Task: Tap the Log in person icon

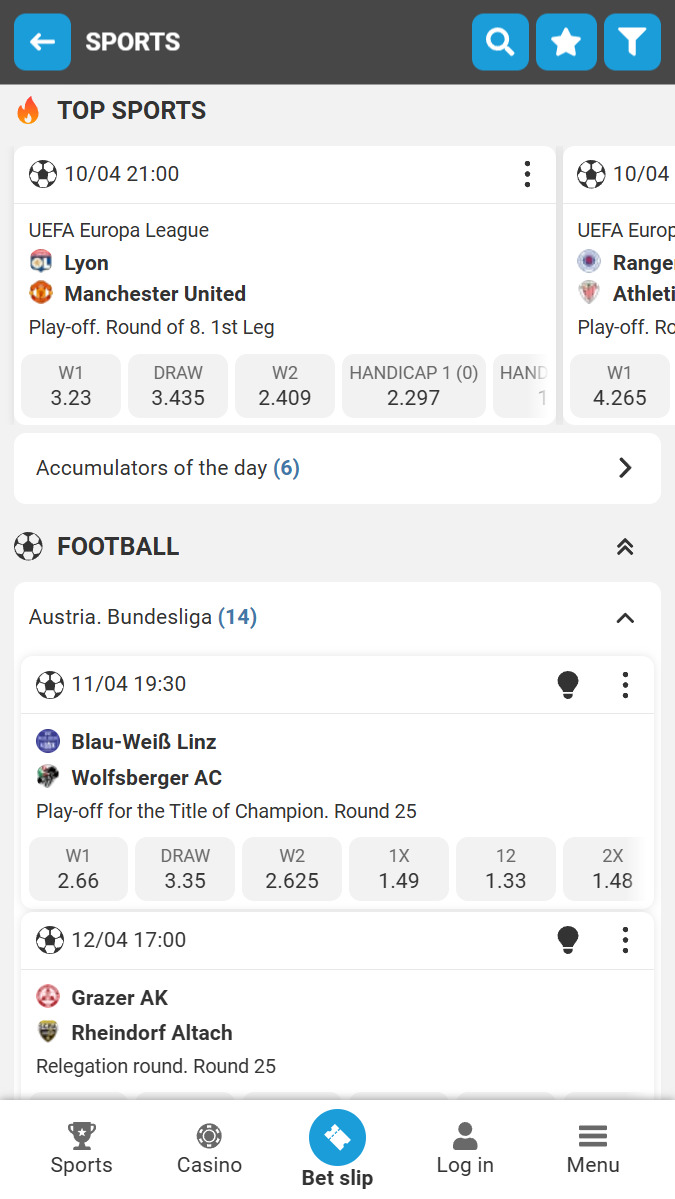Action: click(465, 1134)
